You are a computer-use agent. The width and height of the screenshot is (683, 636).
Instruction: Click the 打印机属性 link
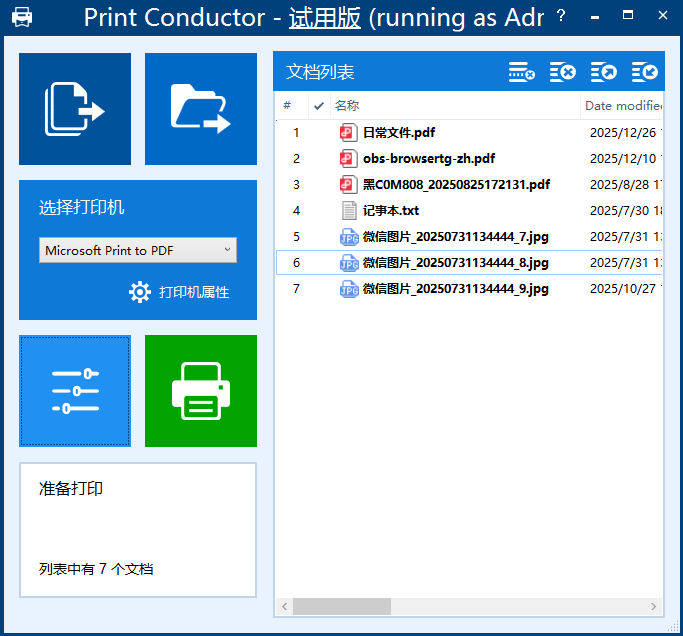194,292
